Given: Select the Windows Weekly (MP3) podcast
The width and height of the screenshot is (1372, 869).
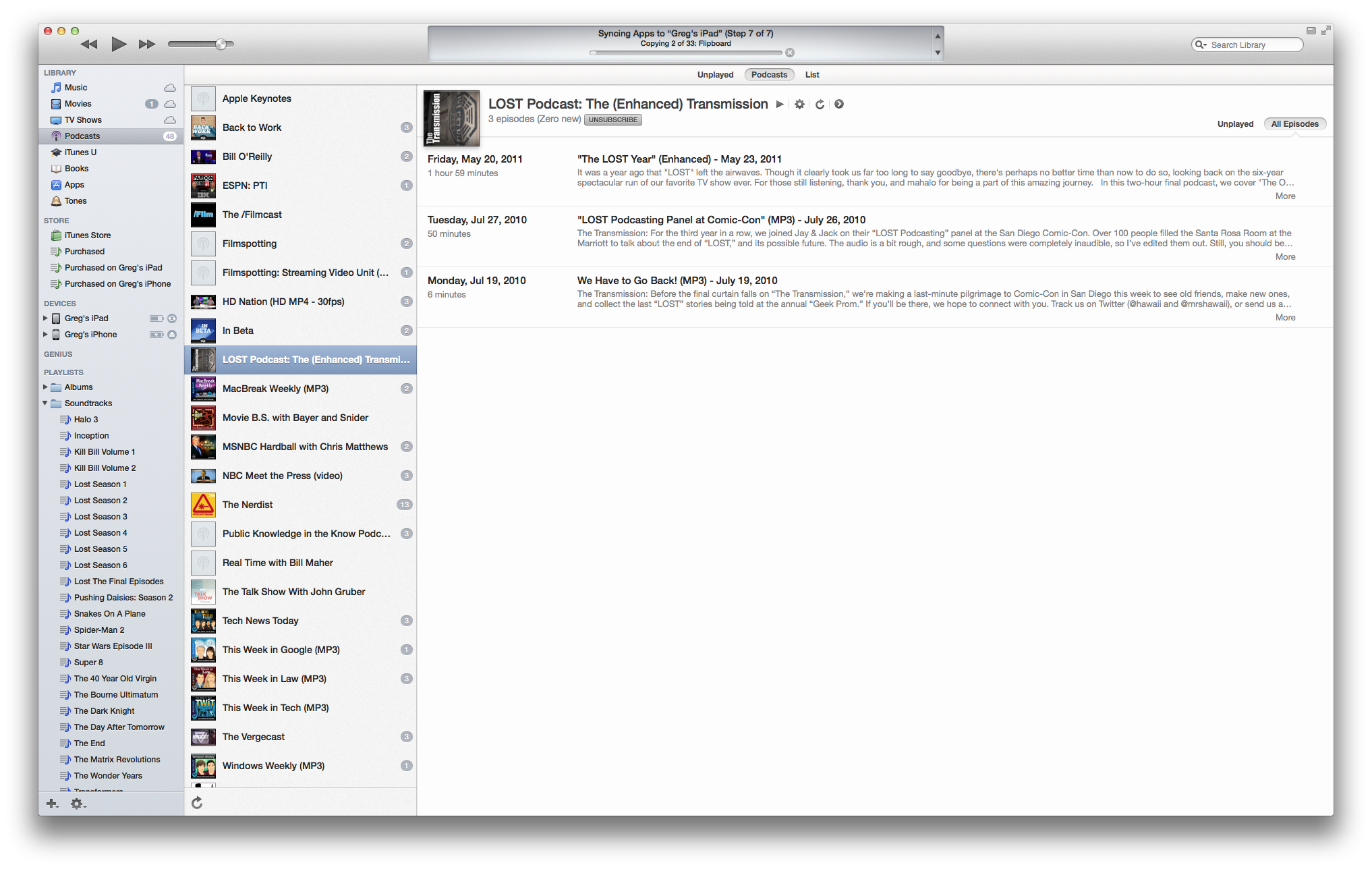Looking at the screenshot, I should click(301, 766).
